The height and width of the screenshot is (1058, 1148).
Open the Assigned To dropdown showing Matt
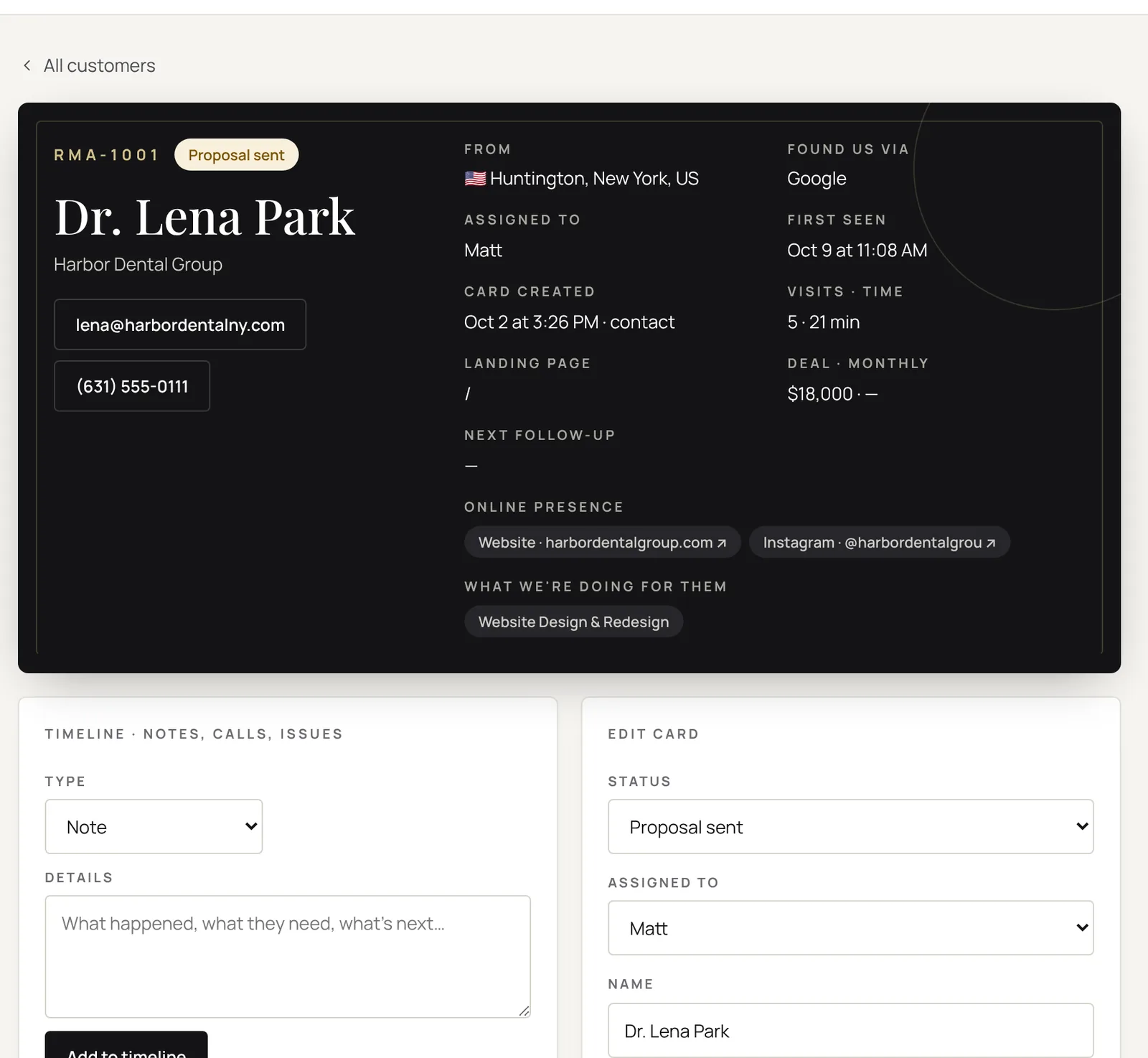click(x=850, y=927)
